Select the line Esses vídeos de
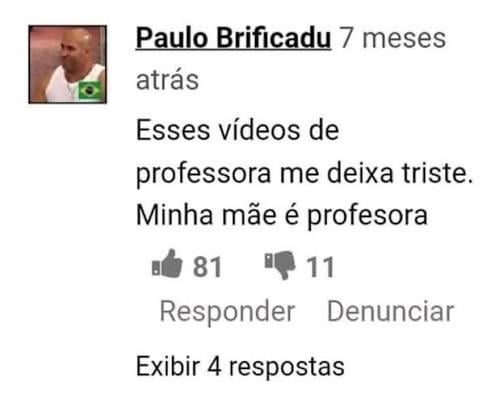The width and height of the screenshot is (491, 407). [238, 130]
